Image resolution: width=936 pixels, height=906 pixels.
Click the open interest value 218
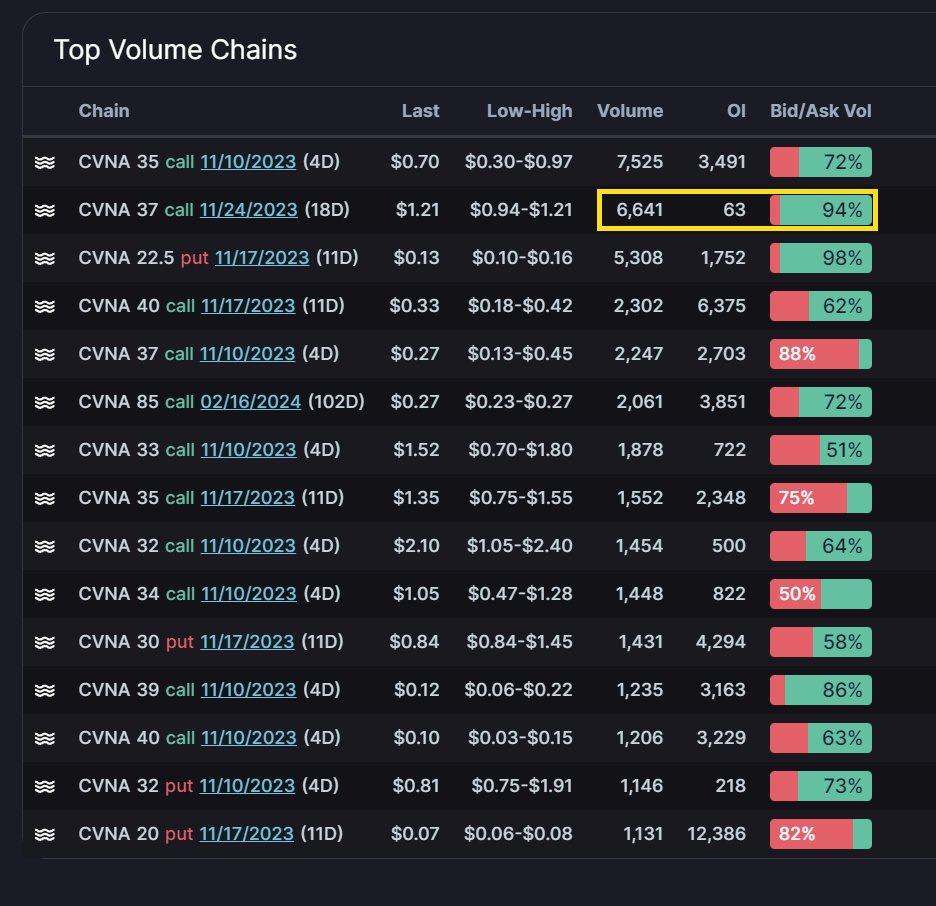731,786
